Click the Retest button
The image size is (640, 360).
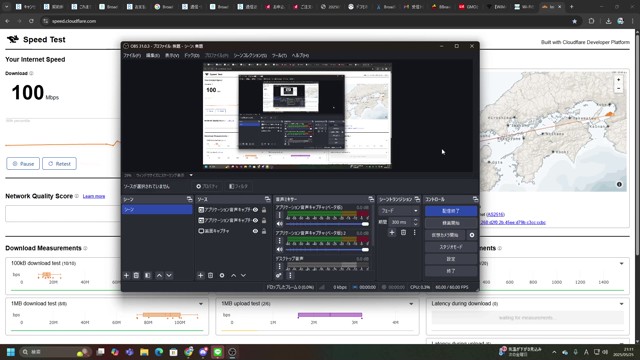59,164
